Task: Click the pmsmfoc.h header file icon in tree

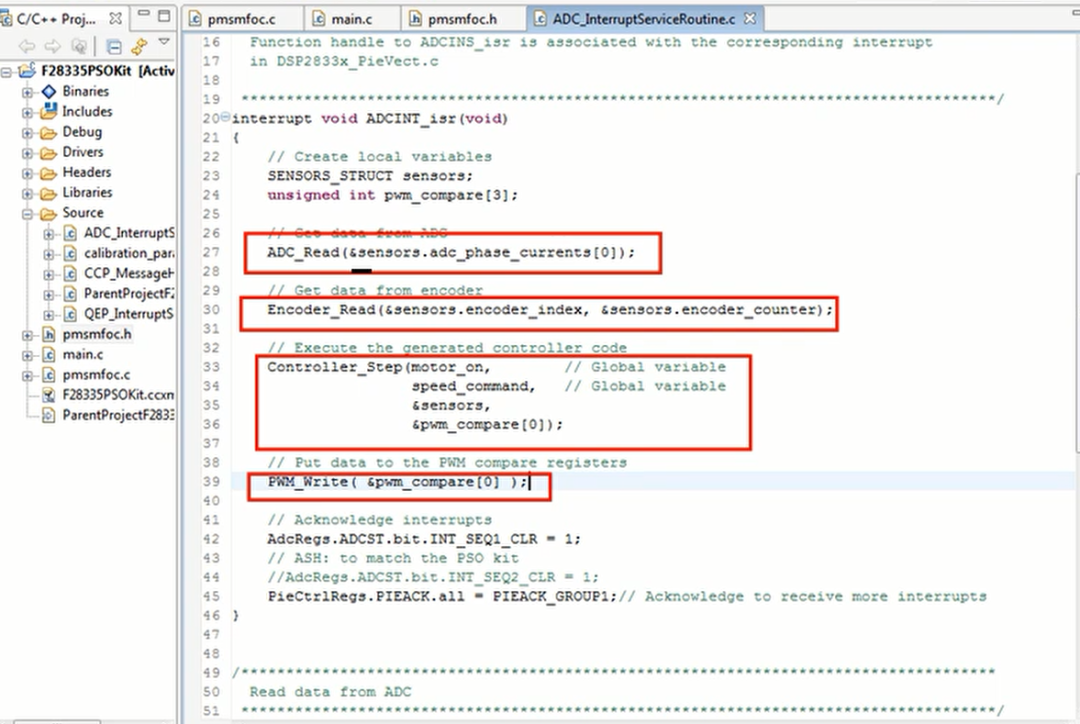Action: 49,335
